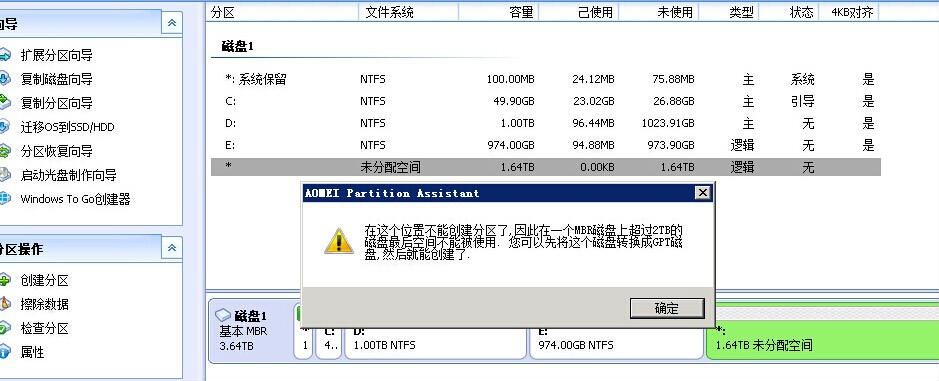Select the 未分配空间 row in list
This screenshot has height=381, width=939.
pos(546,167)
